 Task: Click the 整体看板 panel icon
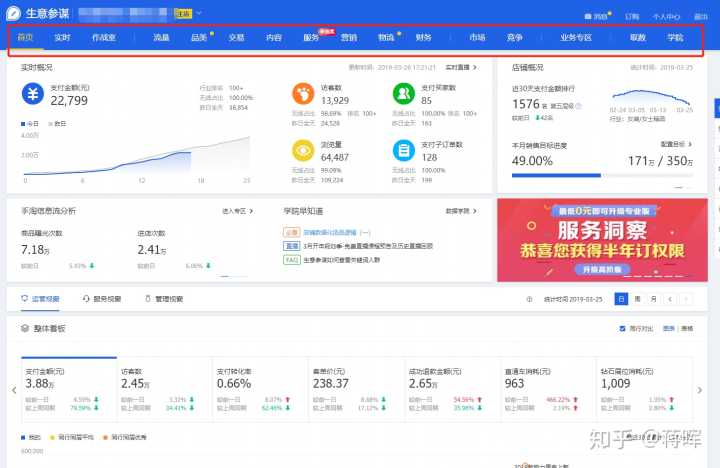click(25, 328)
